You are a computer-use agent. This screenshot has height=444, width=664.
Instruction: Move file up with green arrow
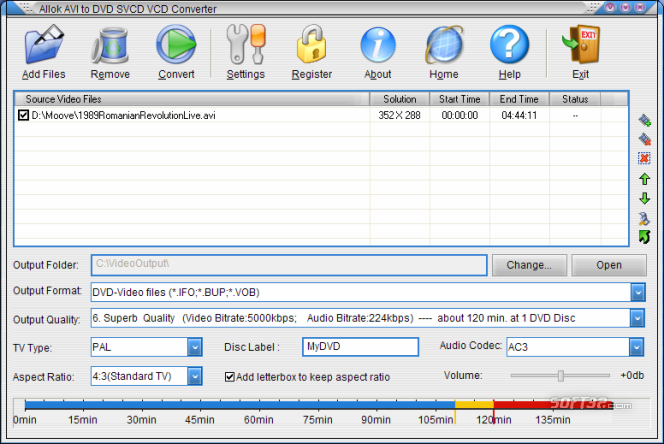(x=645, y=179)
